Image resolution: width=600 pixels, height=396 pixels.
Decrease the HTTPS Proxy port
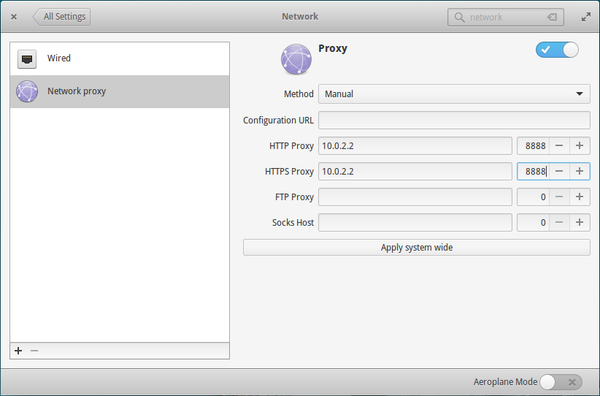(x=559, y=171)
